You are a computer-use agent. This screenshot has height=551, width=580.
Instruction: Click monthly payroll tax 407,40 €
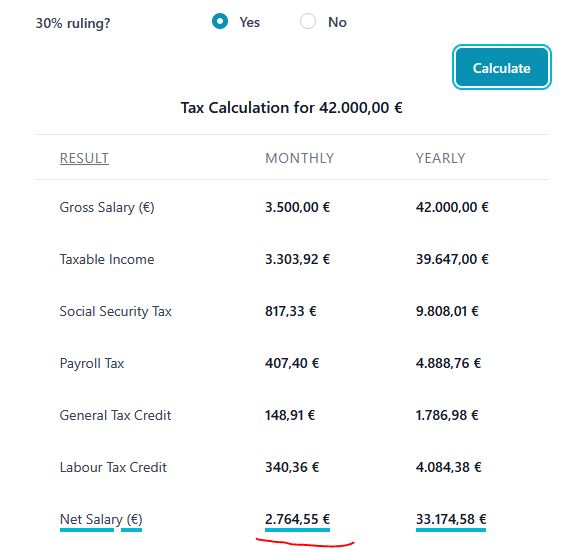point(292,363)
